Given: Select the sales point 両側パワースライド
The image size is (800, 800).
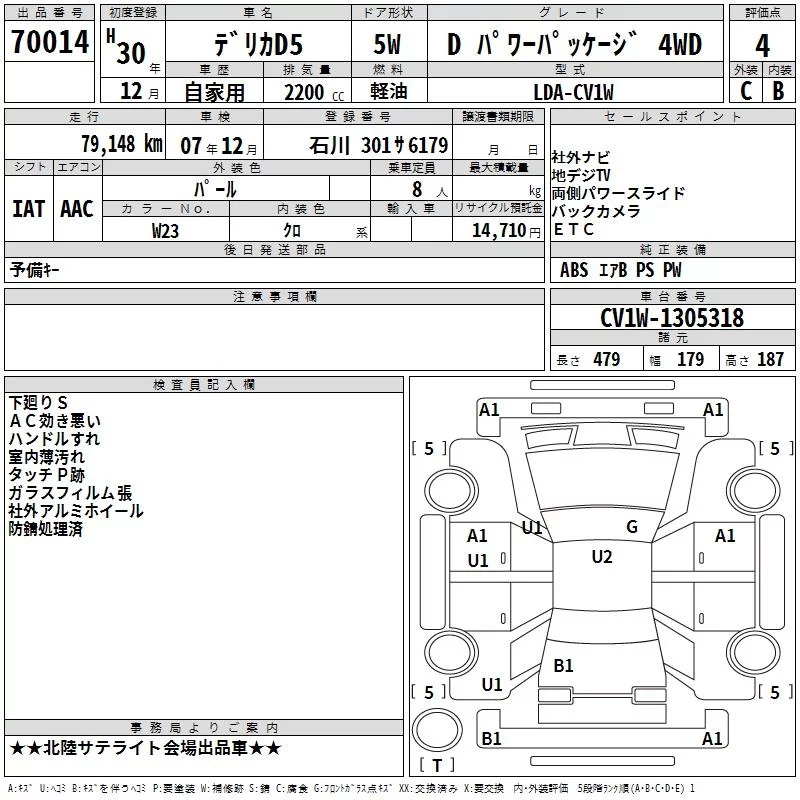Looking at the screenshot, I should 618,193.
